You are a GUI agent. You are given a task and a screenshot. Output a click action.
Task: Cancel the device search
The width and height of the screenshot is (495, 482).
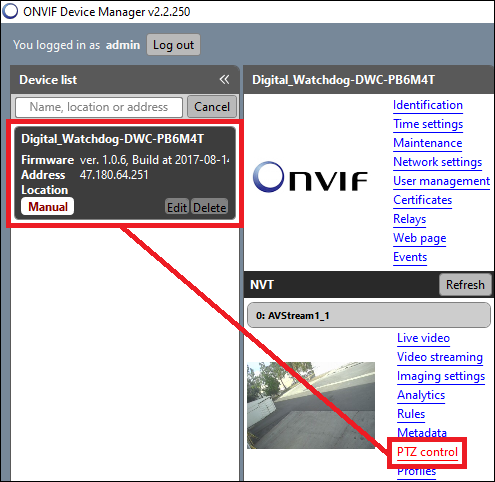212,107
